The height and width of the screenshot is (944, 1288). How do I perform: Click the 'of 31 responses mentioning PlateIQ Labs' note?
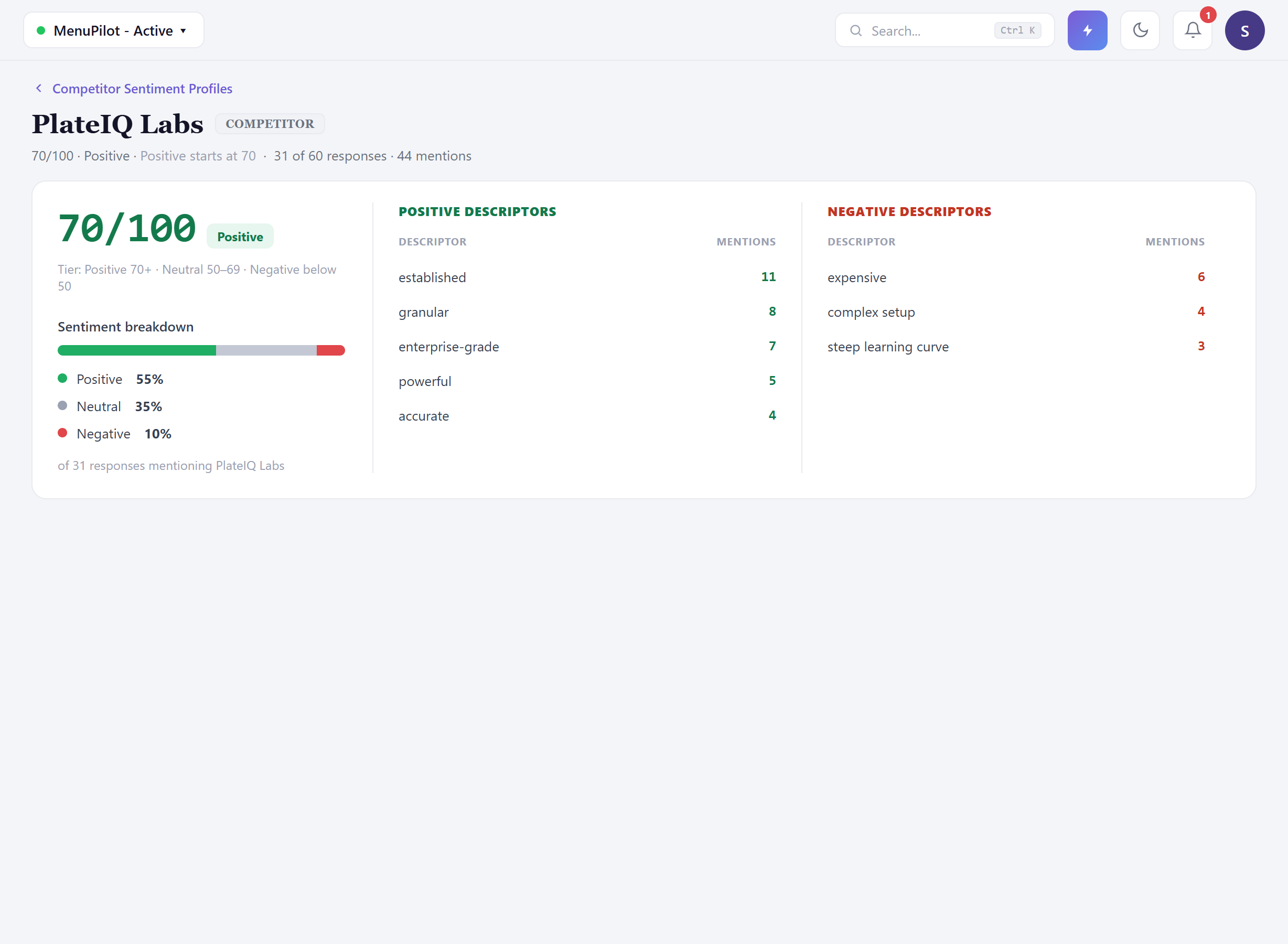click(x=171, y=466)
